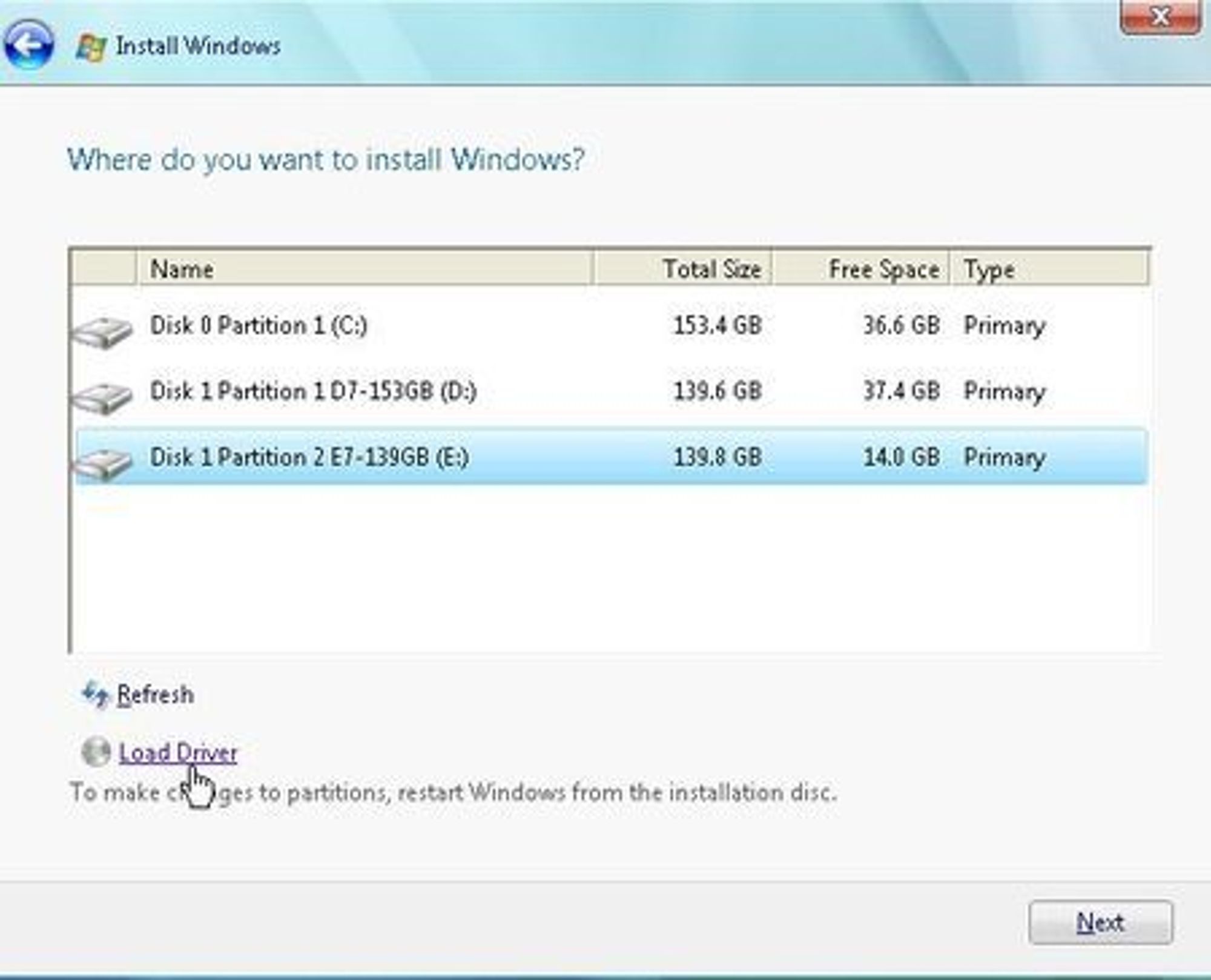This screenshot has height=980, width=1211.
Task: Click the 14.0 GB free space value
Action: [x=902, y=457]
